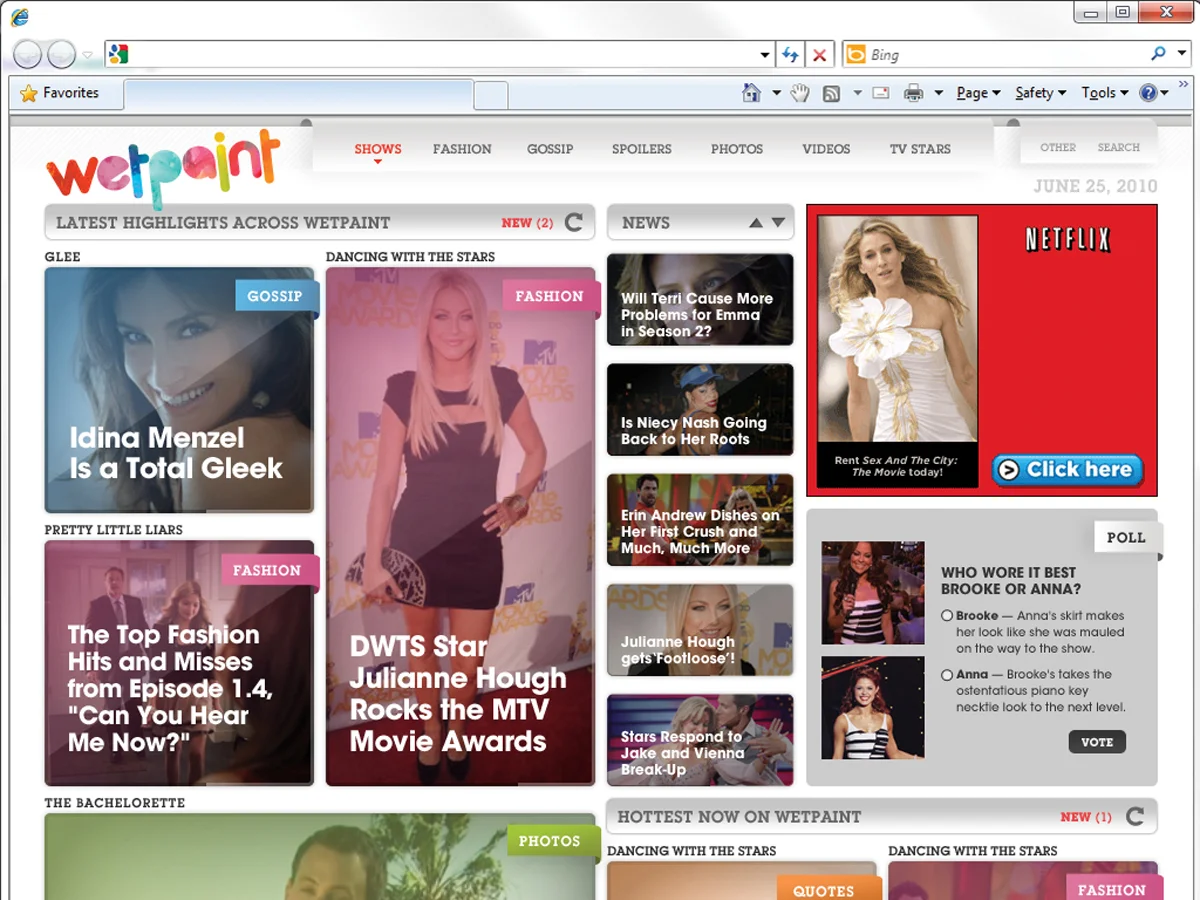This screenshot has width=1200, height=900.
Task: Click the GOSSIP tag on Glee card
Action: click(x=275, y=296)
